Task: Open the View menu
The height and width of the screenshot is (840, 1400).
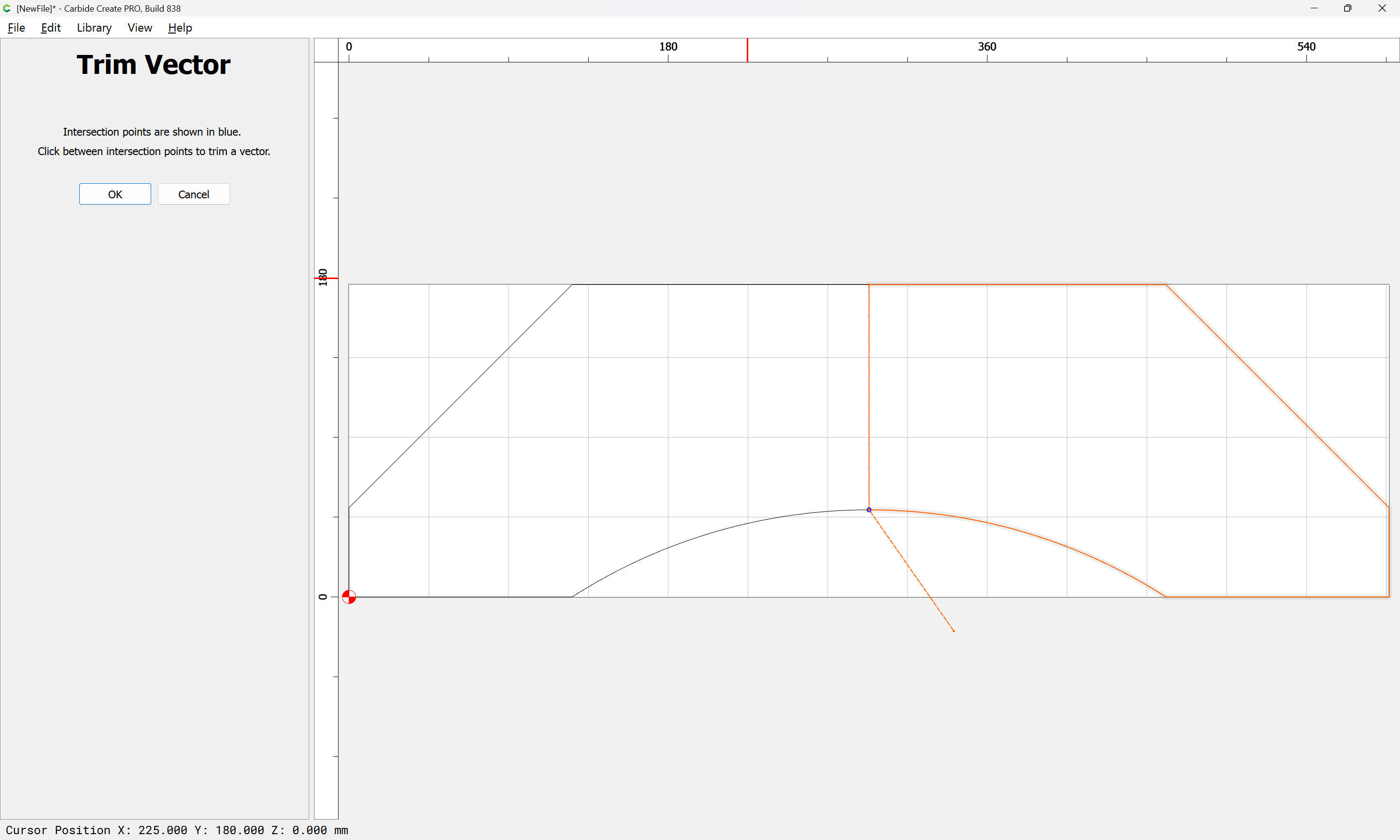Action: pyautogui.click(x=139, y=28)
